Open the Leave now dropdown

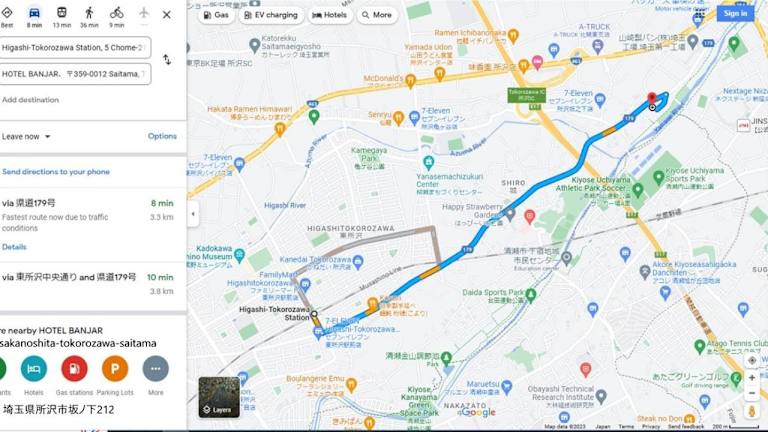pyautogui.click(x=26, y=137)
